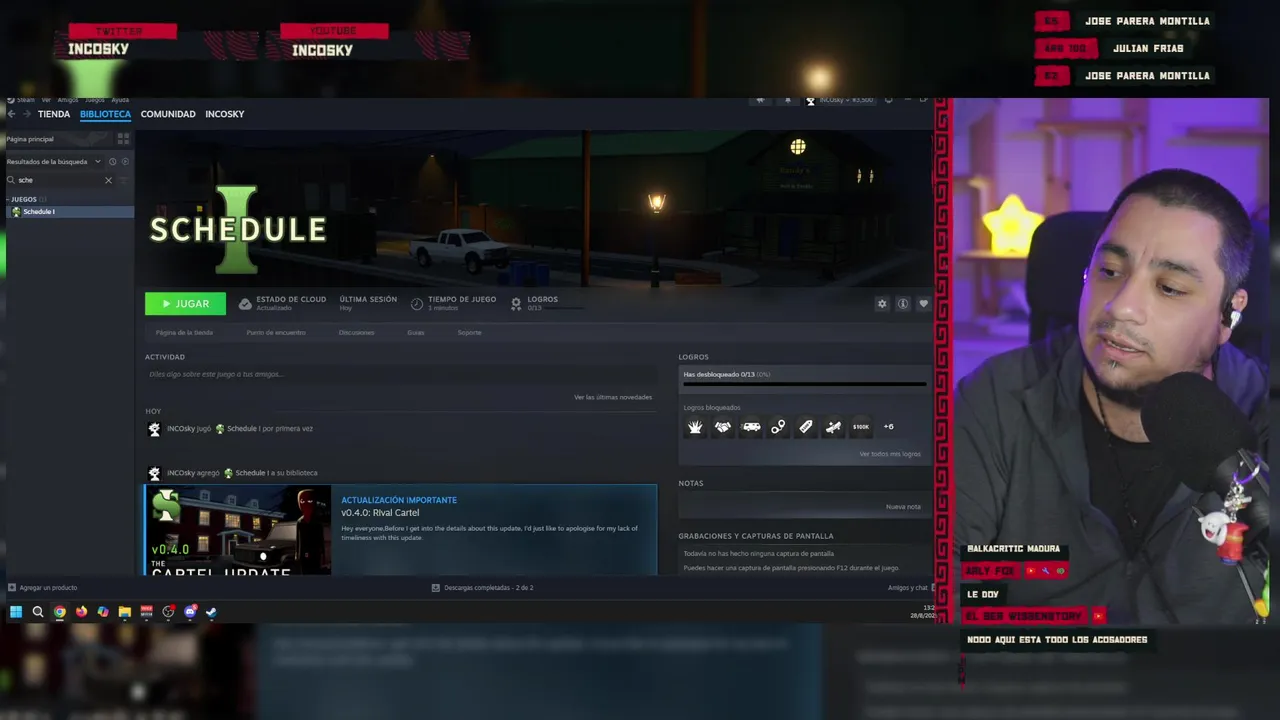Image resolution: width=1280 pixels, height=720 pixels.
Task: Open the TIENDA store tab
Action: coord(54,114)
